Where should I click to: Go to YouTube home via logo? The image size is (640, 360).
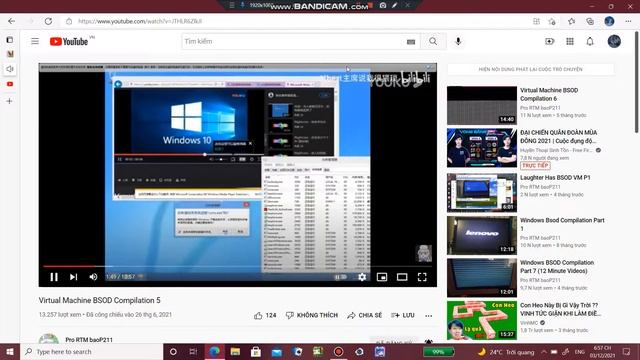point(69,41)
